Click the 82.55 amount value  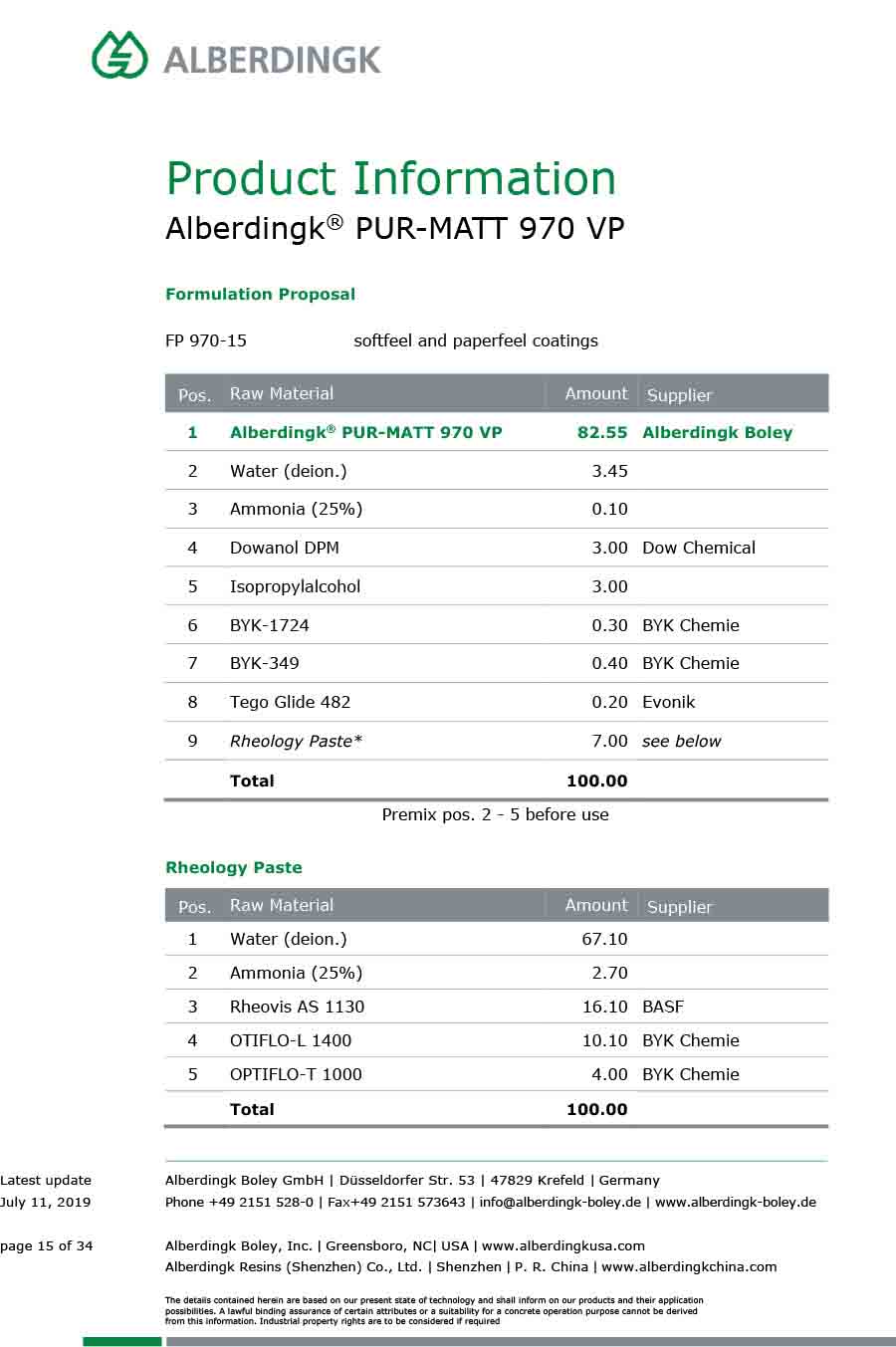coord(602,432)
